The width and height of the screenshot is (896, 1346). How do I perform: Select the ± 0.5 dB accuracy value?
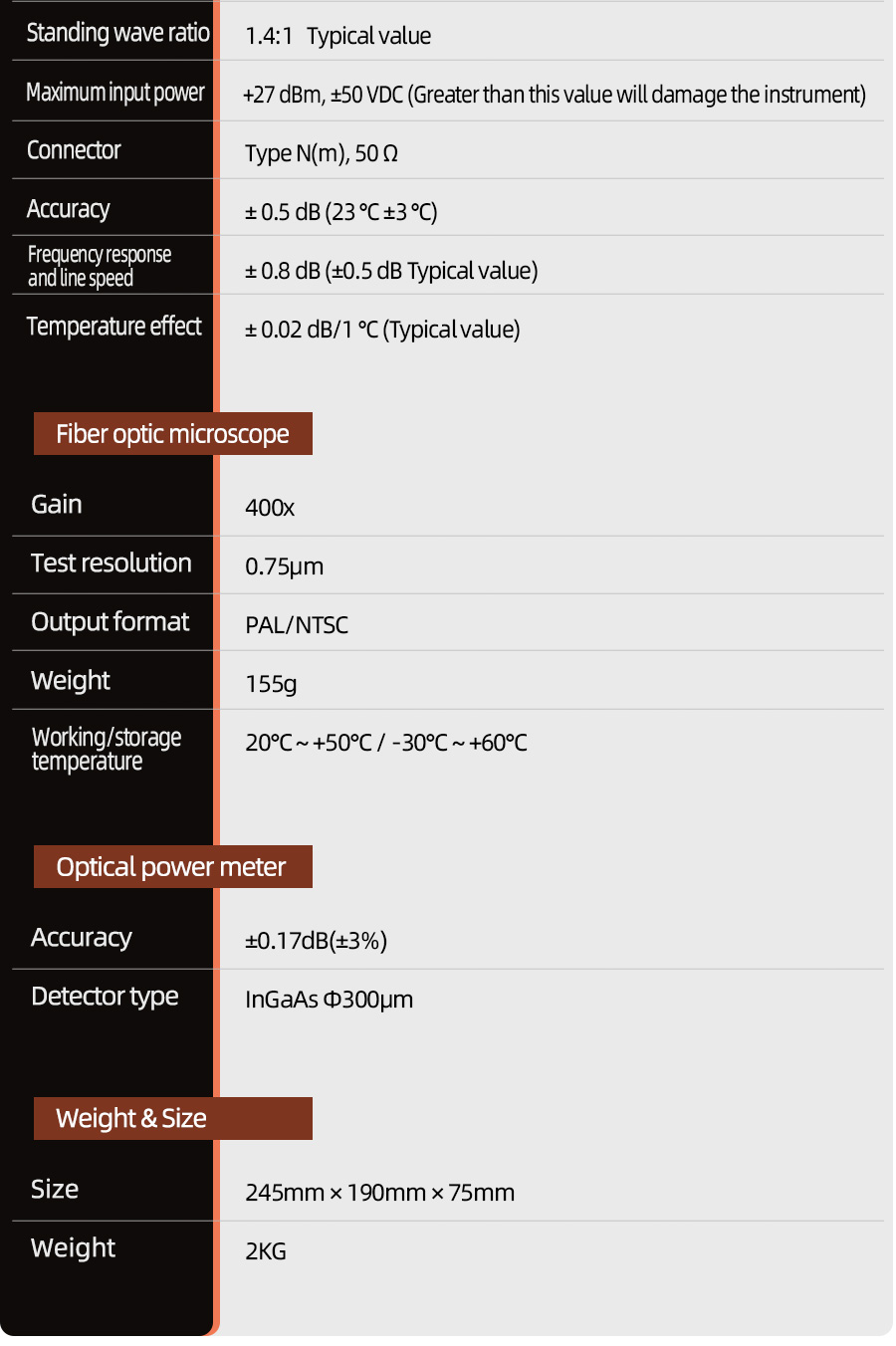[341, 212]
